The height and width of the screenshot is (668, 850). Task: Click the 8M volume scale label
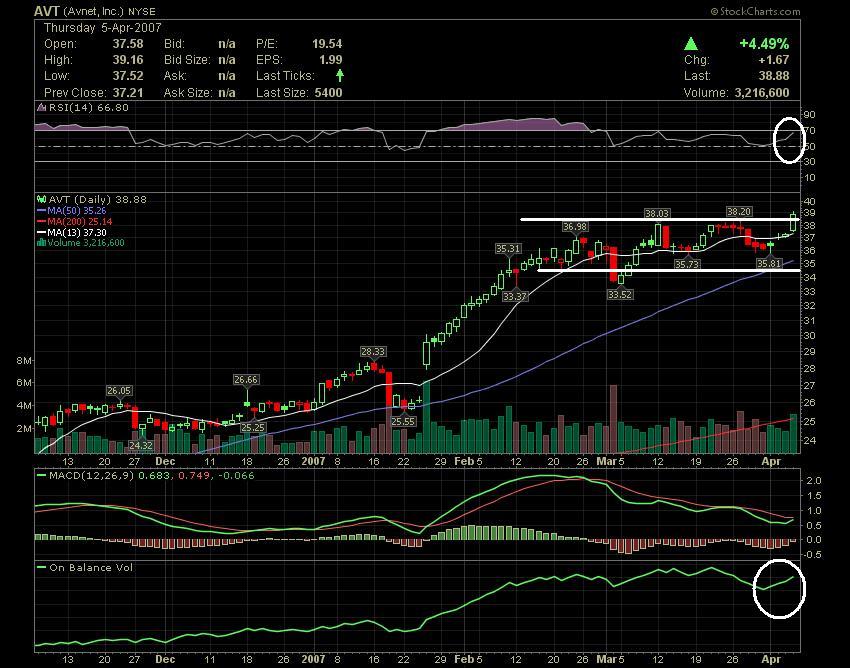(x=24, y=361)
